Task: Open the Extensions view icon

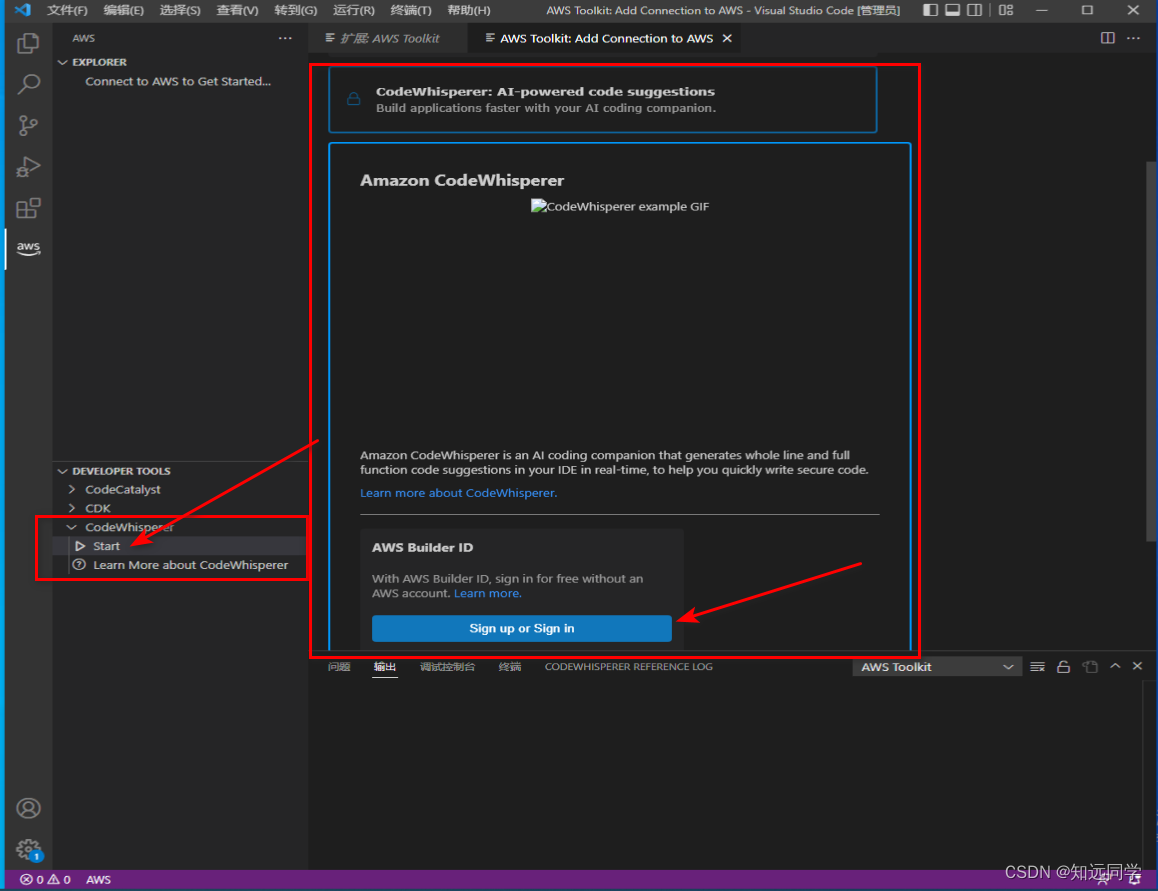Action: click(x=28, y=208)
